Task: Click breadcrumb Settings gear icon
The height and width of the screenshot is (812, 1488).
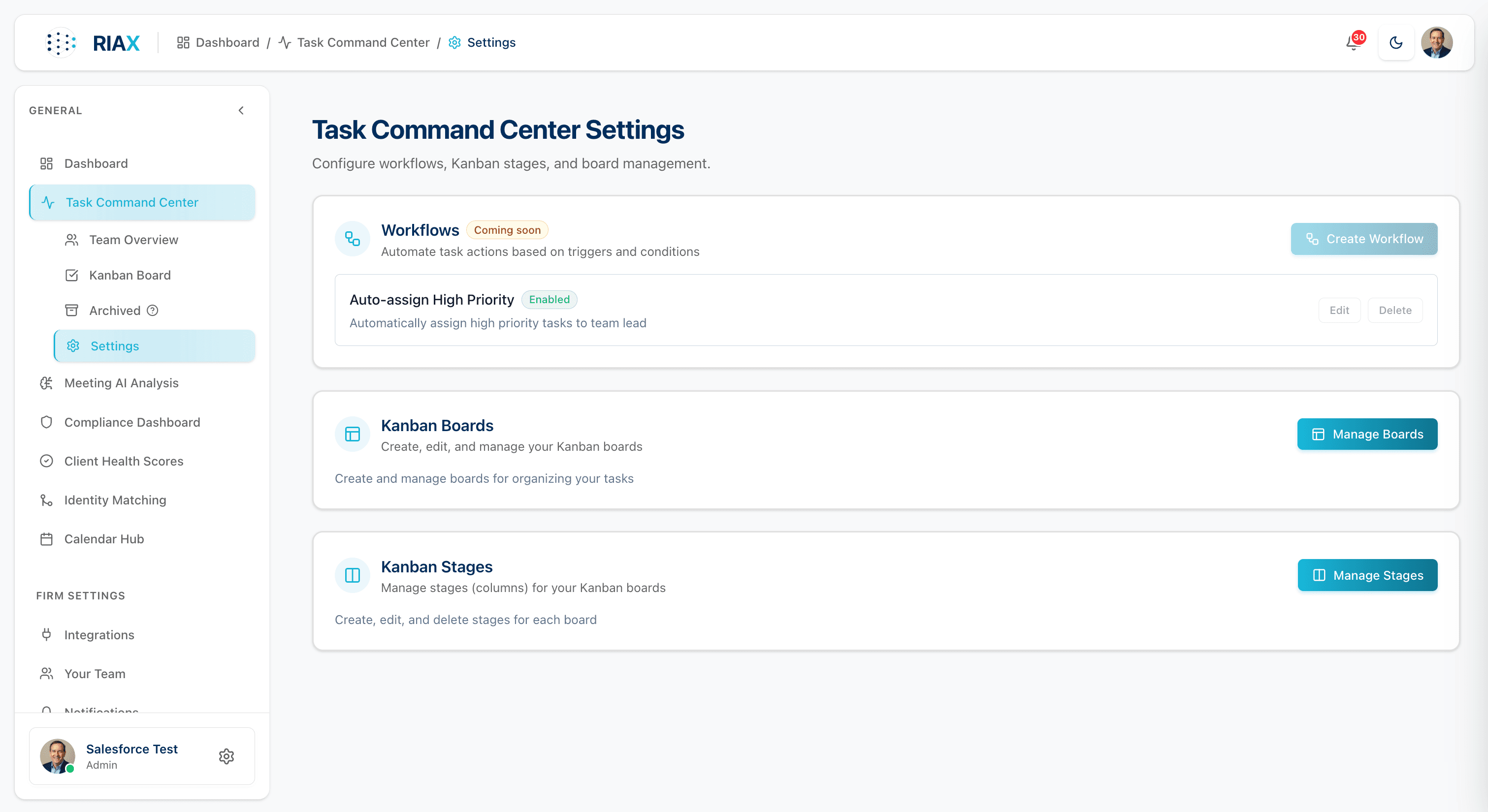Action: (x=454, y=43)
